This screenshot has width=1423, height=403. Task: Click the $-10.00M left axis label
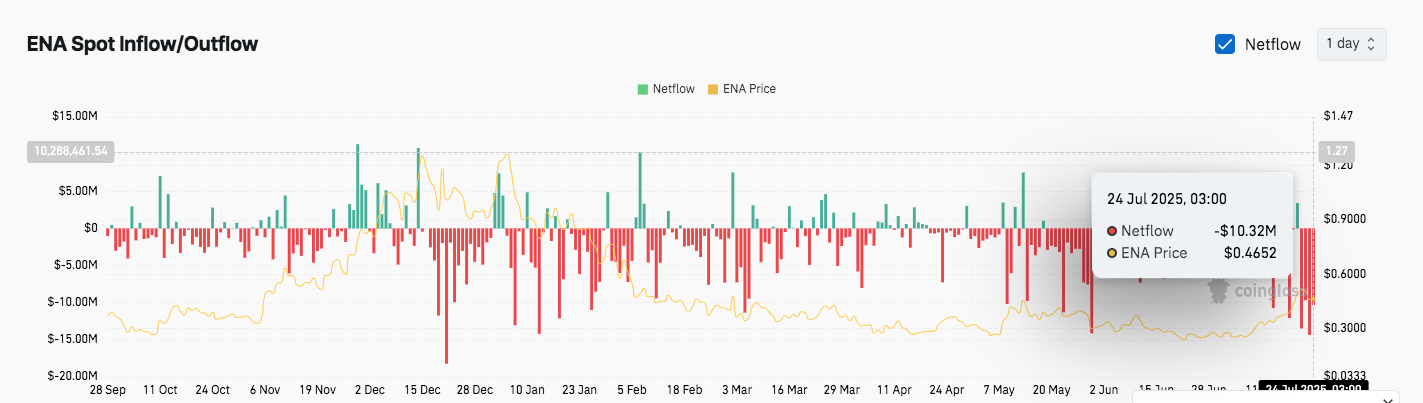tap(73, 302)
